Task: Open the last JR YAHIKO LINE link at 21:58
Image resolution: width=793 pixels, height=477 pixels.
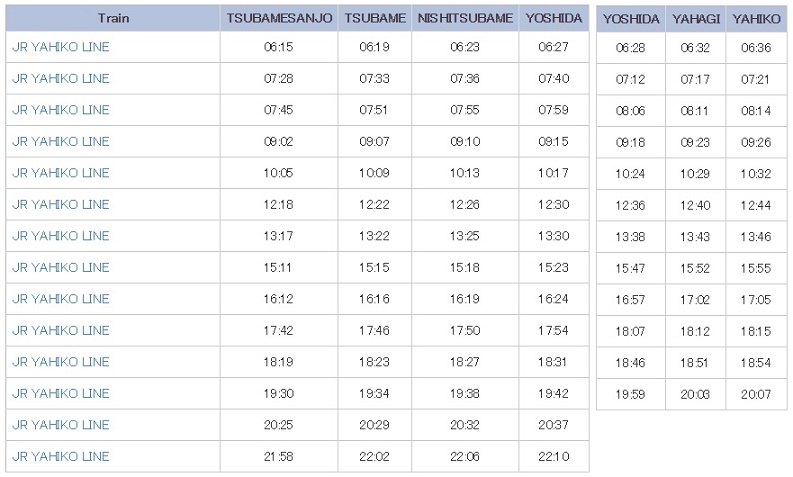Action: click(x=60, y=457)
